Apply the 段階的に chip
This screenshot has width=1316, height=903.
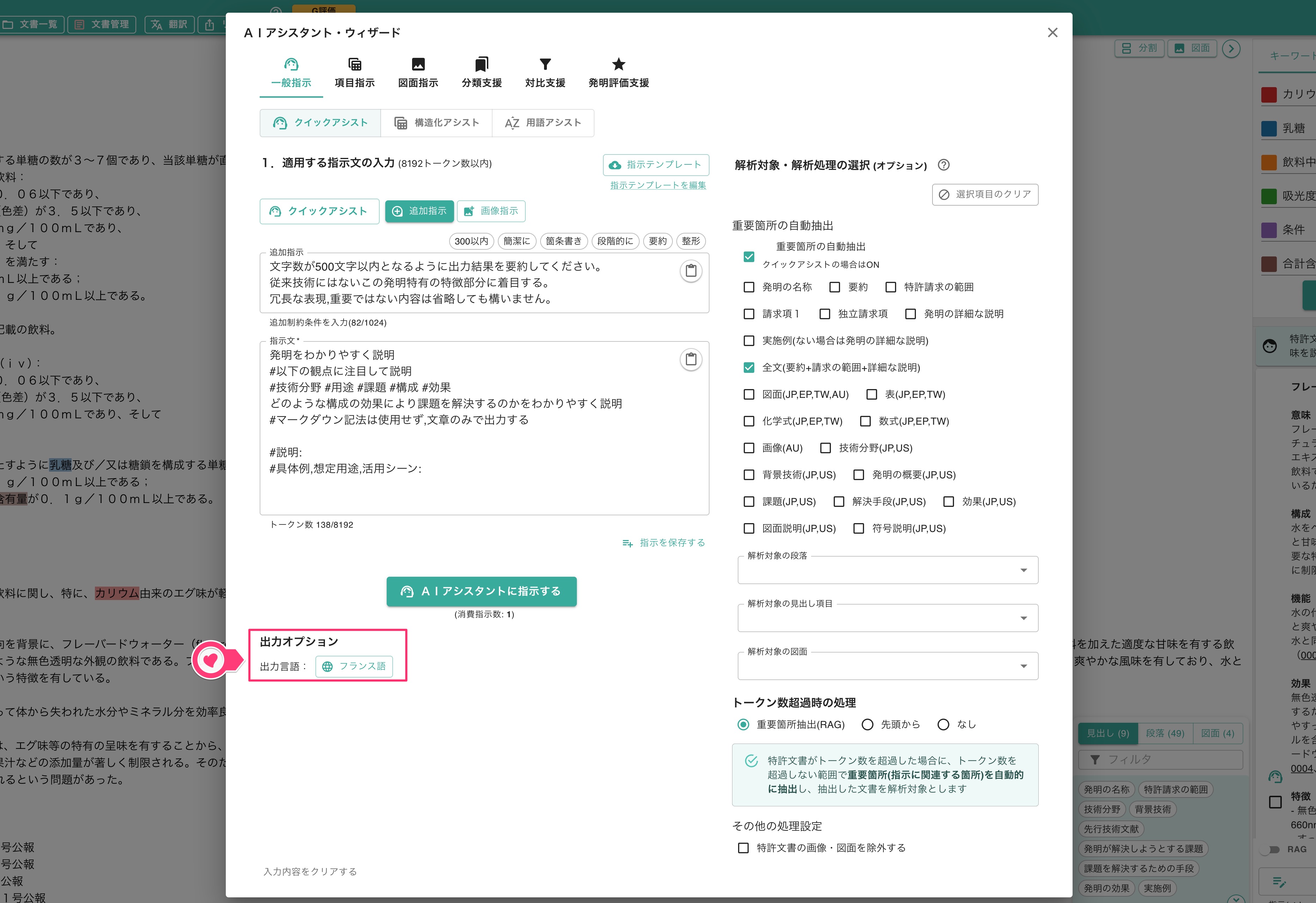click(x=615, y=241)
